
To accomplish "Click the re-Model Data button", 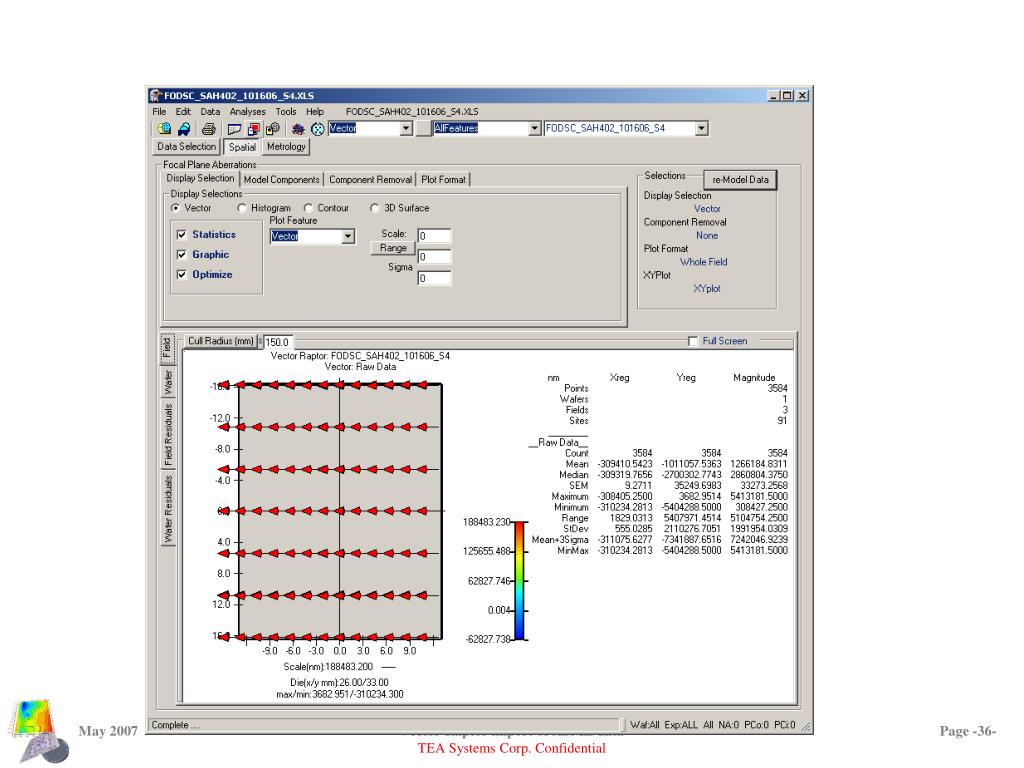I will click(740, 180).
